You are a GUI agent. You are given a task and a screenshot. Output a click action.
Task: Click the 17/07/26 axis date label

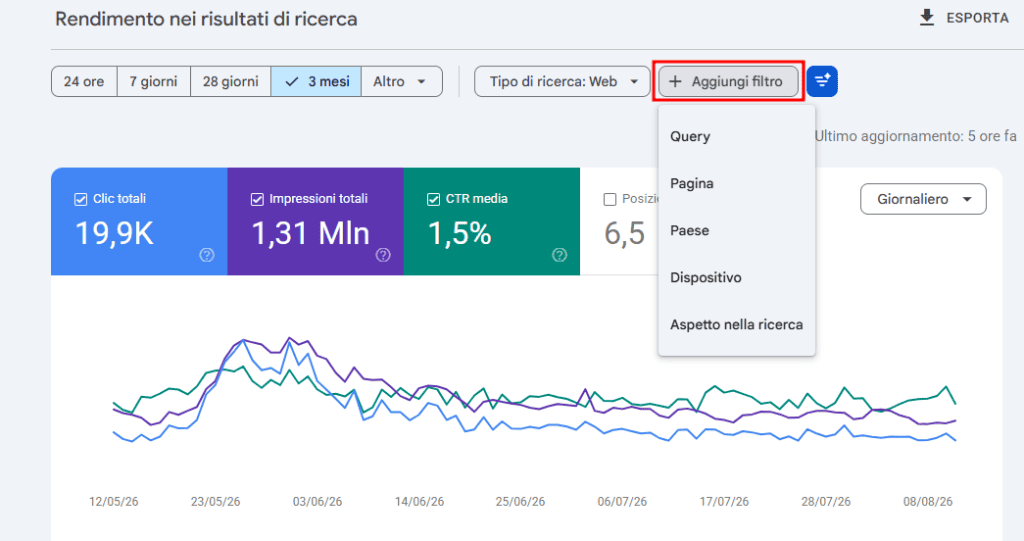[724, 502]
